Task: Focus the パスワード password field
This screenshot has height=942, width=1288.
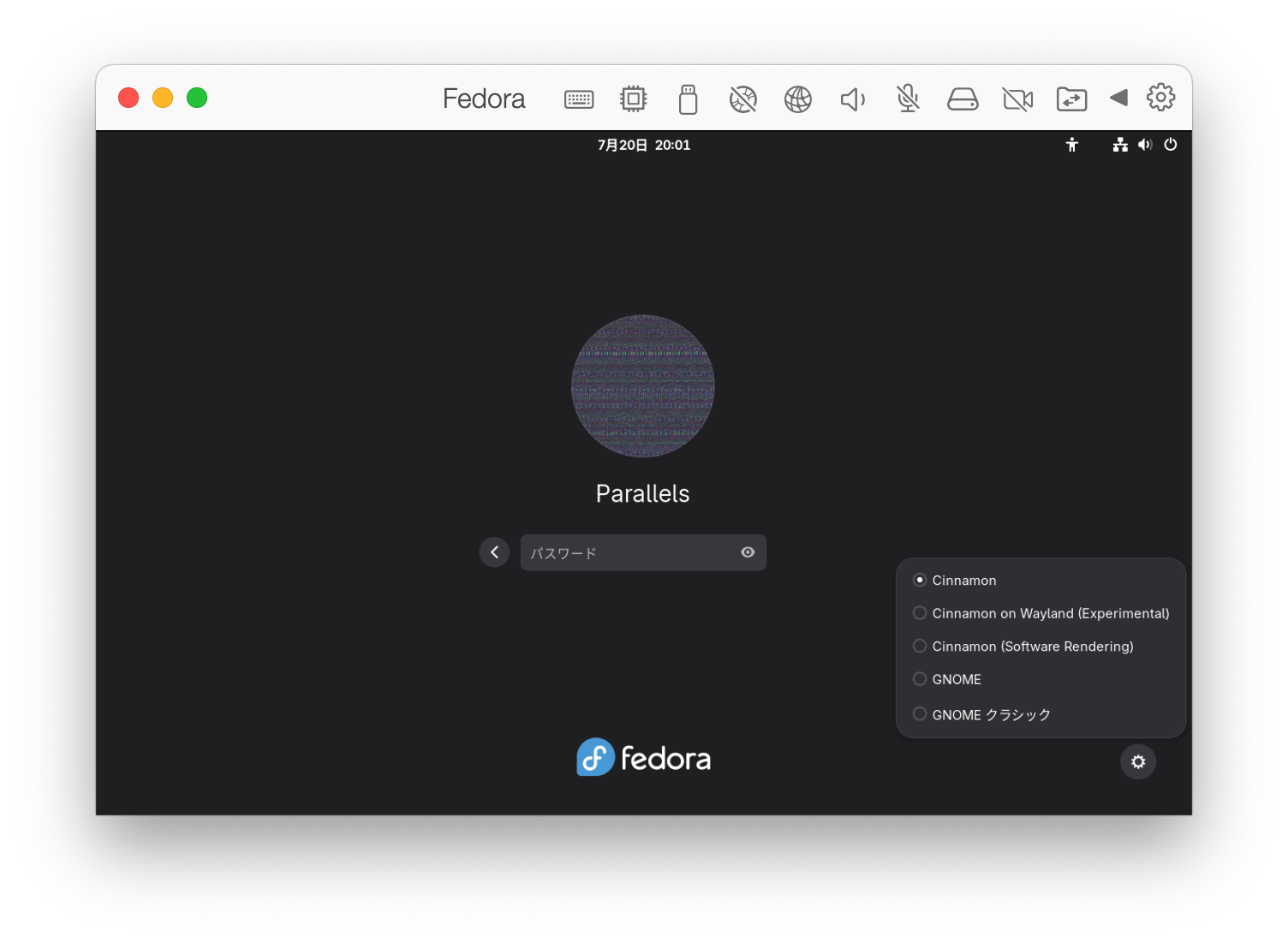Action: pos(643,552)
